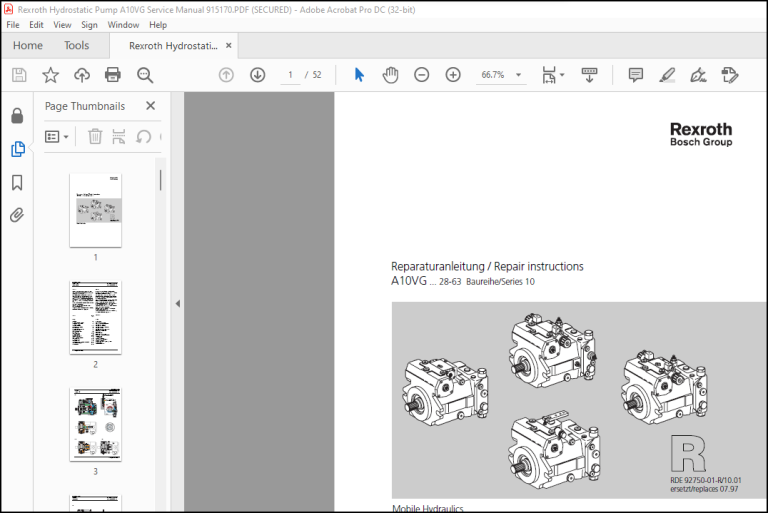This screenshot has height=513, width=768.
Task: Open the Window menu
Action: click(123, 24)
